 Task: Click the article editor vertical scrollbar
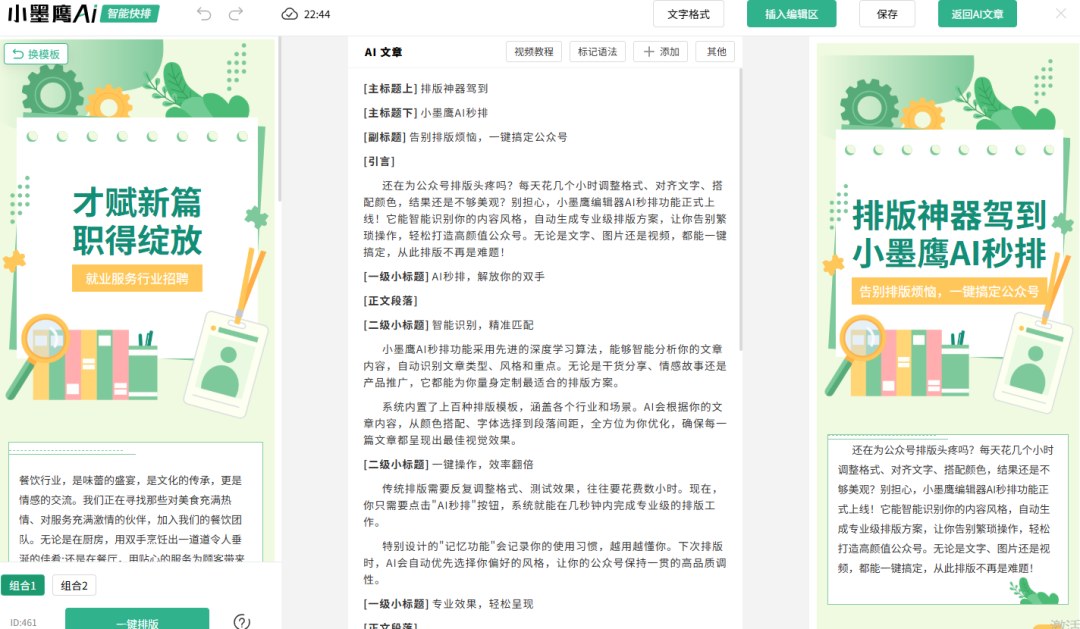point(740,210)
